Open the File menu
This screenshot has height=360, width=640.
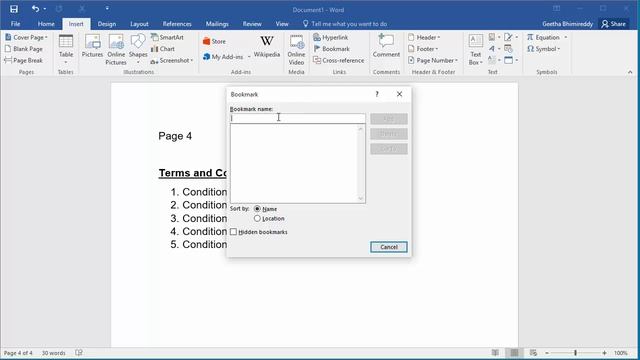[16, 24]
